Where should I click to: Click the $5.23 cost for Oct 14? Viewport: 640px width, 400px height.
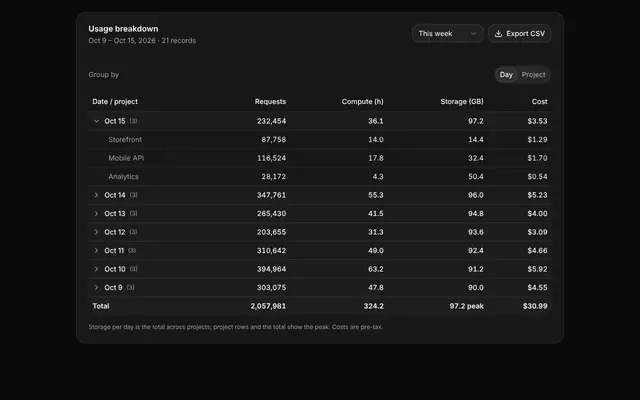(x=537, y=195)
